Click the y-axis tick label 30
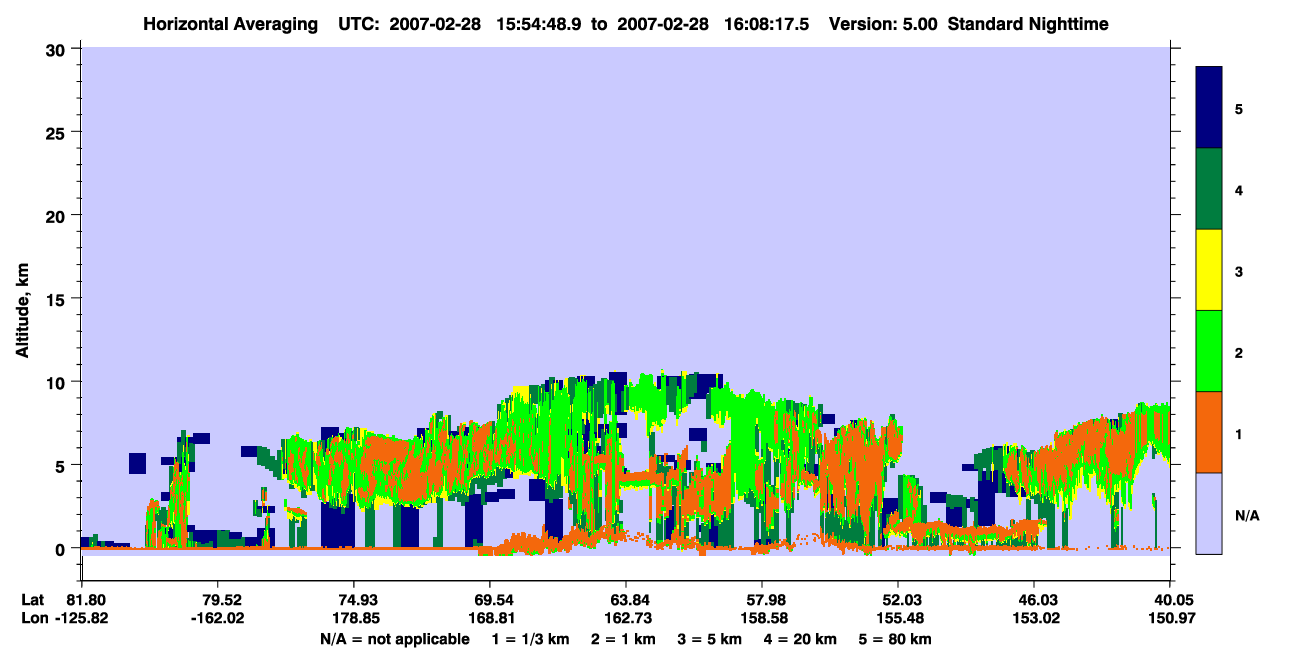 pyautogui.click(x=58, y=48)
